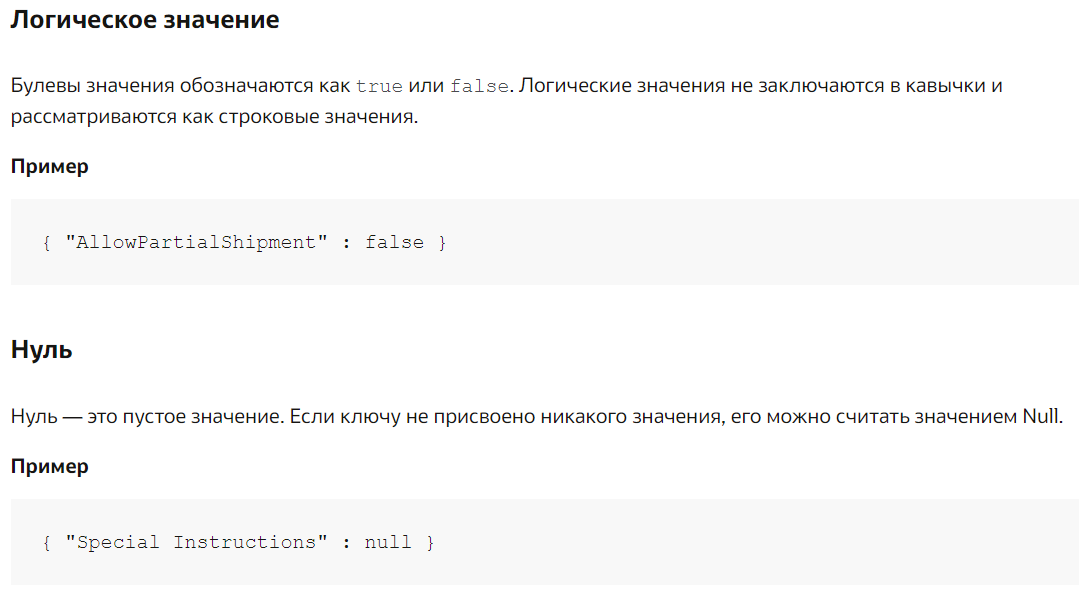1079x607 pixels.
Task: Click the "Special Instructions" key in the code block
Action: 196,542
